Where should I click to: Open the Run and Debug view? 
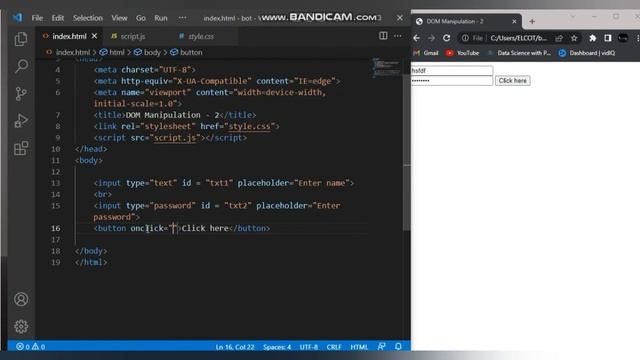pyautogui.click(x=21, y=121)
